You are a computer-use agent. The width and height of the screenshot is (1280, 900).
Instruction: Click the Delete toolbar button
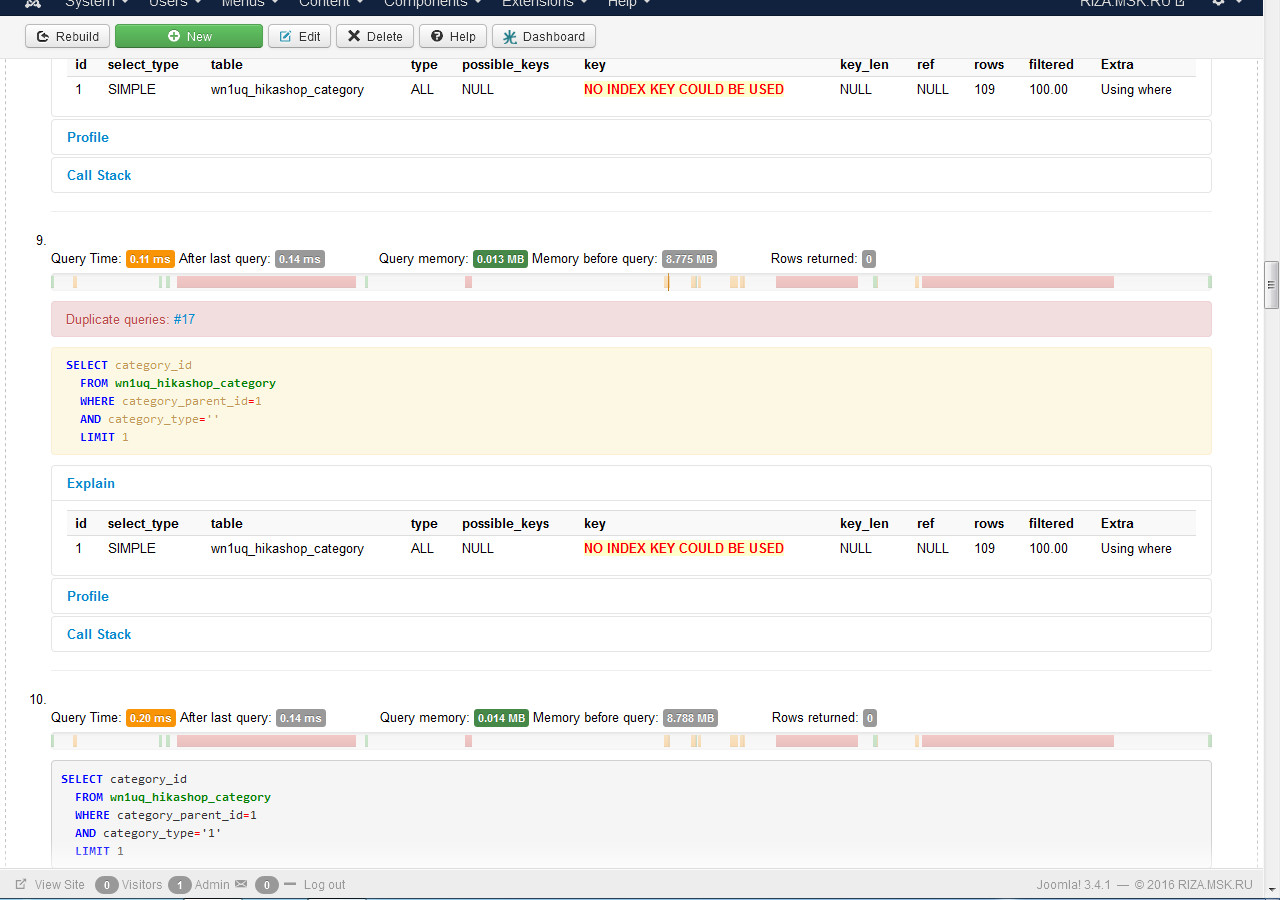pos(375,36)
